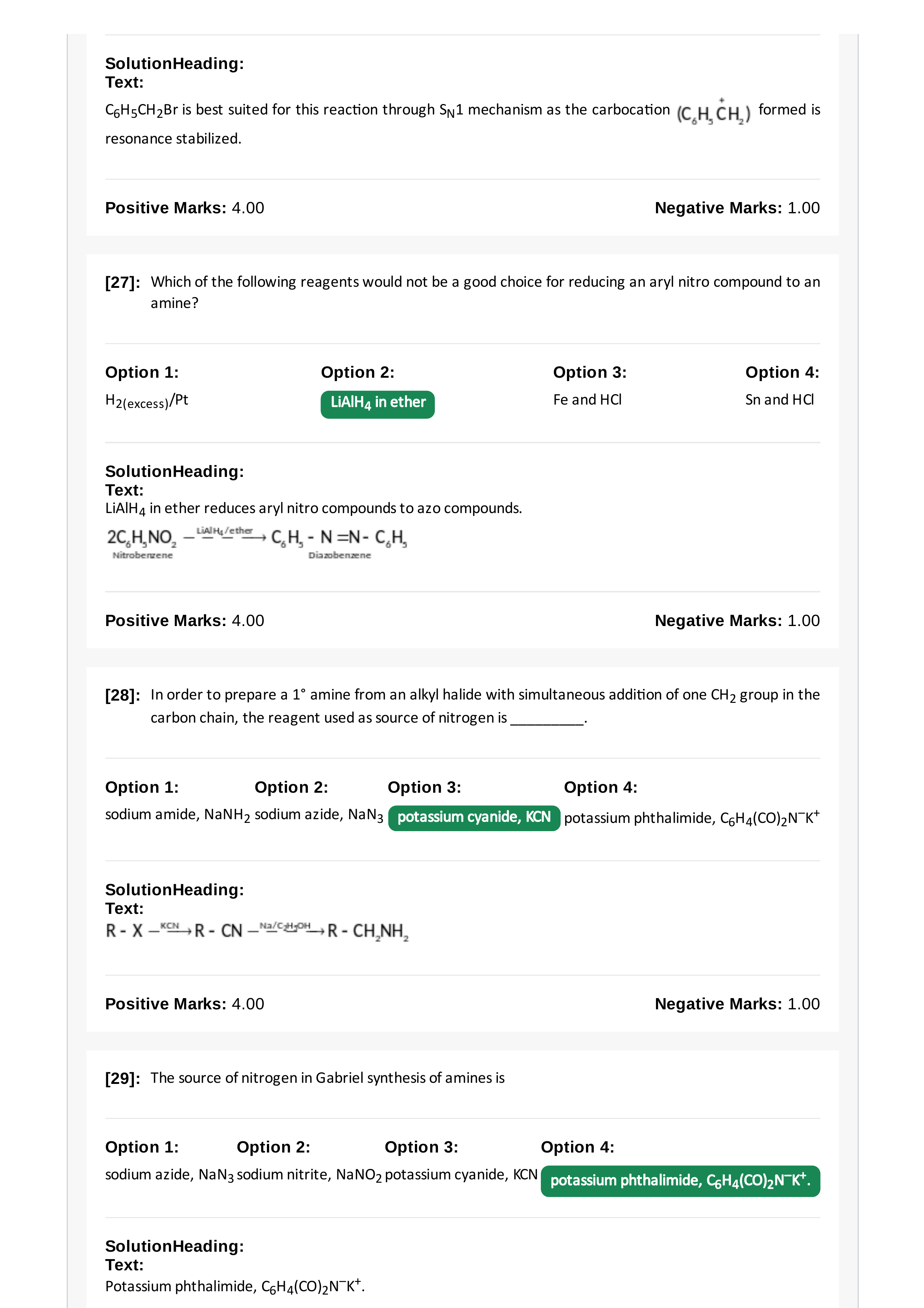Choose sodium azide, NaN3 in question 29
Screen dimensions: 924x1308
pos(170,1175)
